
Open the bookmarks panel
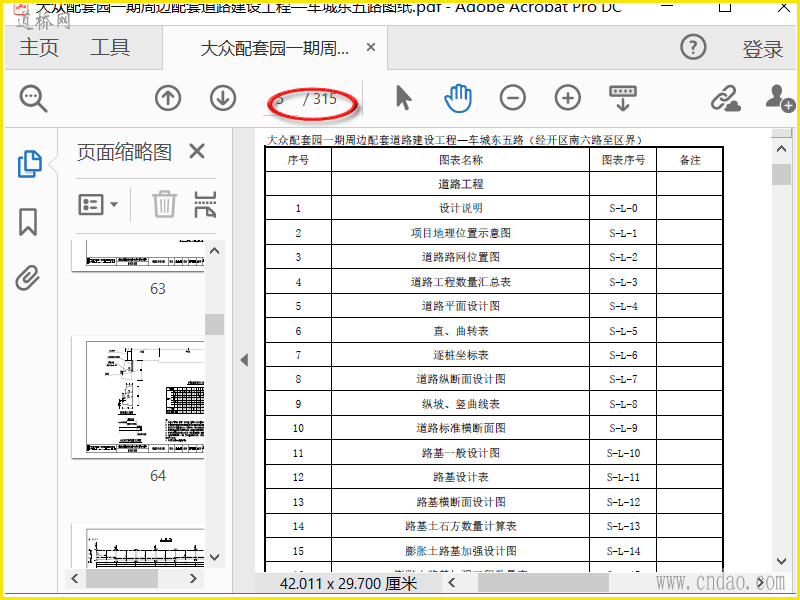pos(28,221)
